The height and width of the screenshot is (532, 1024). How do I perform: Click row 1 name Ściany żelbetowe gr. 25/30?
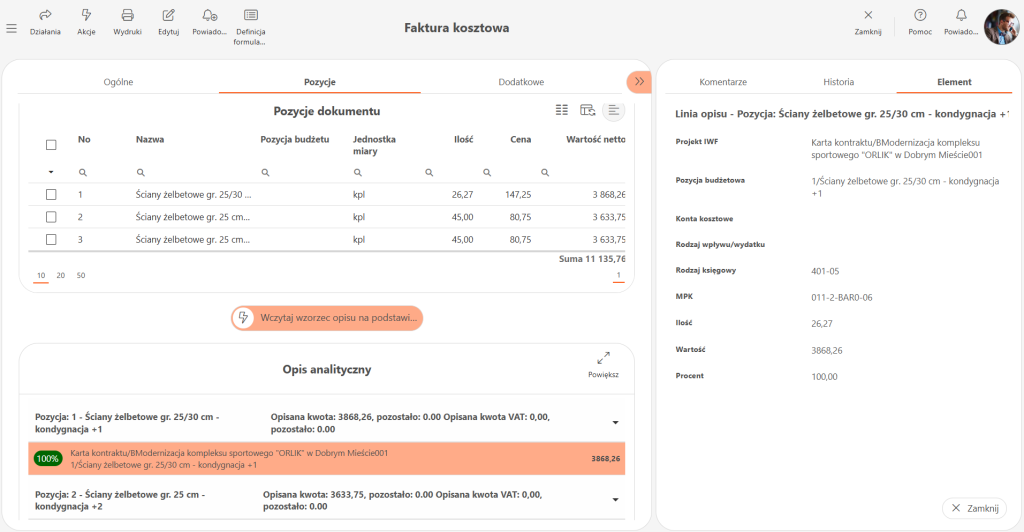pos(193,195)
